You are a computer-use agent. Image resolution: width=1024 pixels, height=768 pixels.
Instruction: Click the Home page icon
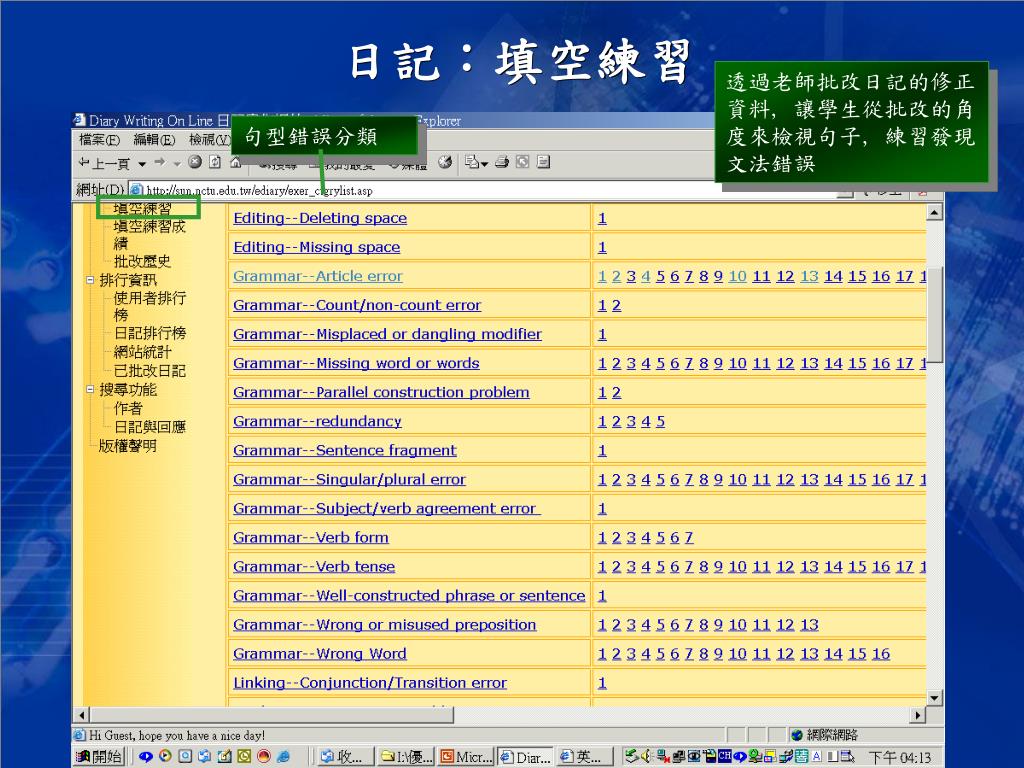[x=235, y=162]
